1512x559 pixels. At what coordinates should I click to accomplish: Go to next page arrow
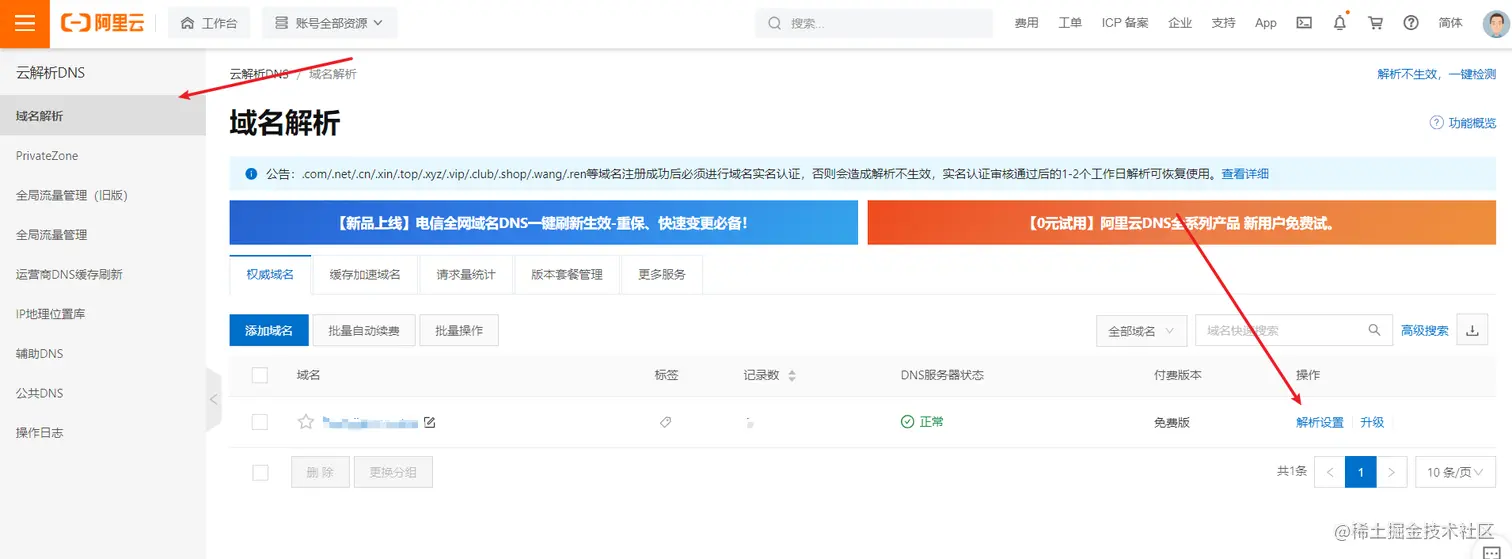click(1392, 472)
